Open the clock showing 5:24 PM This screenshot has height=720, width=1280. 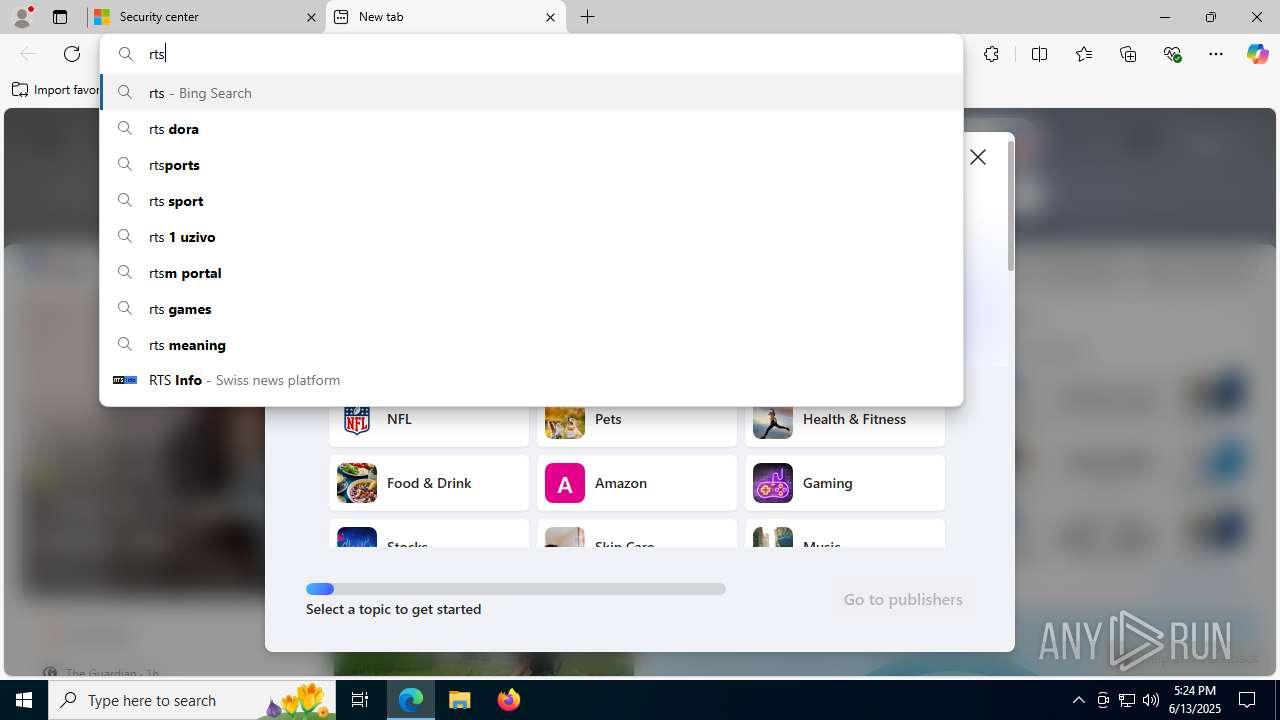(x=1194, y=700)
